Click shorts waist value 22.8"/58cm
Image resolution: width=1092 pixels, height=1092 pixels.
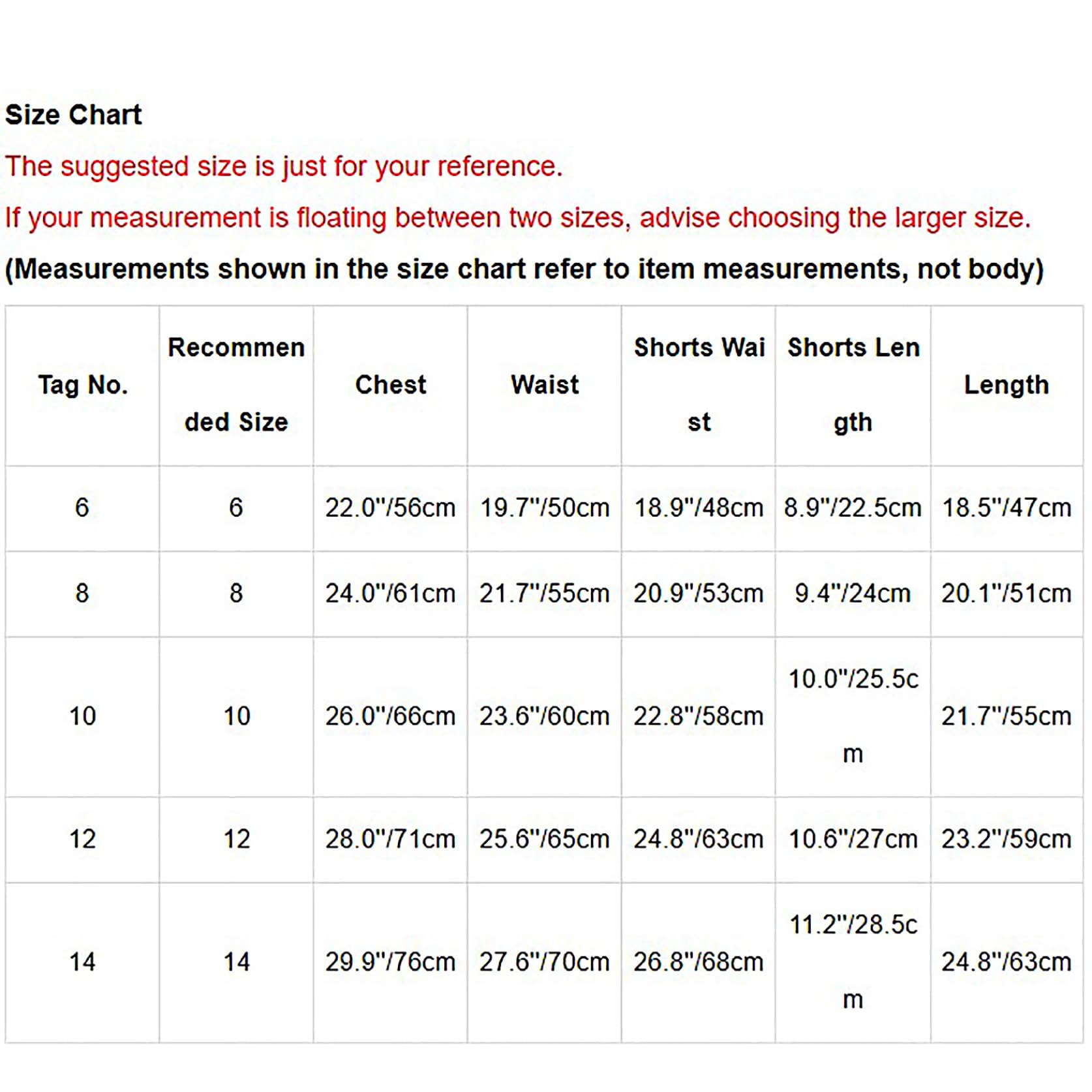point(699,716)
